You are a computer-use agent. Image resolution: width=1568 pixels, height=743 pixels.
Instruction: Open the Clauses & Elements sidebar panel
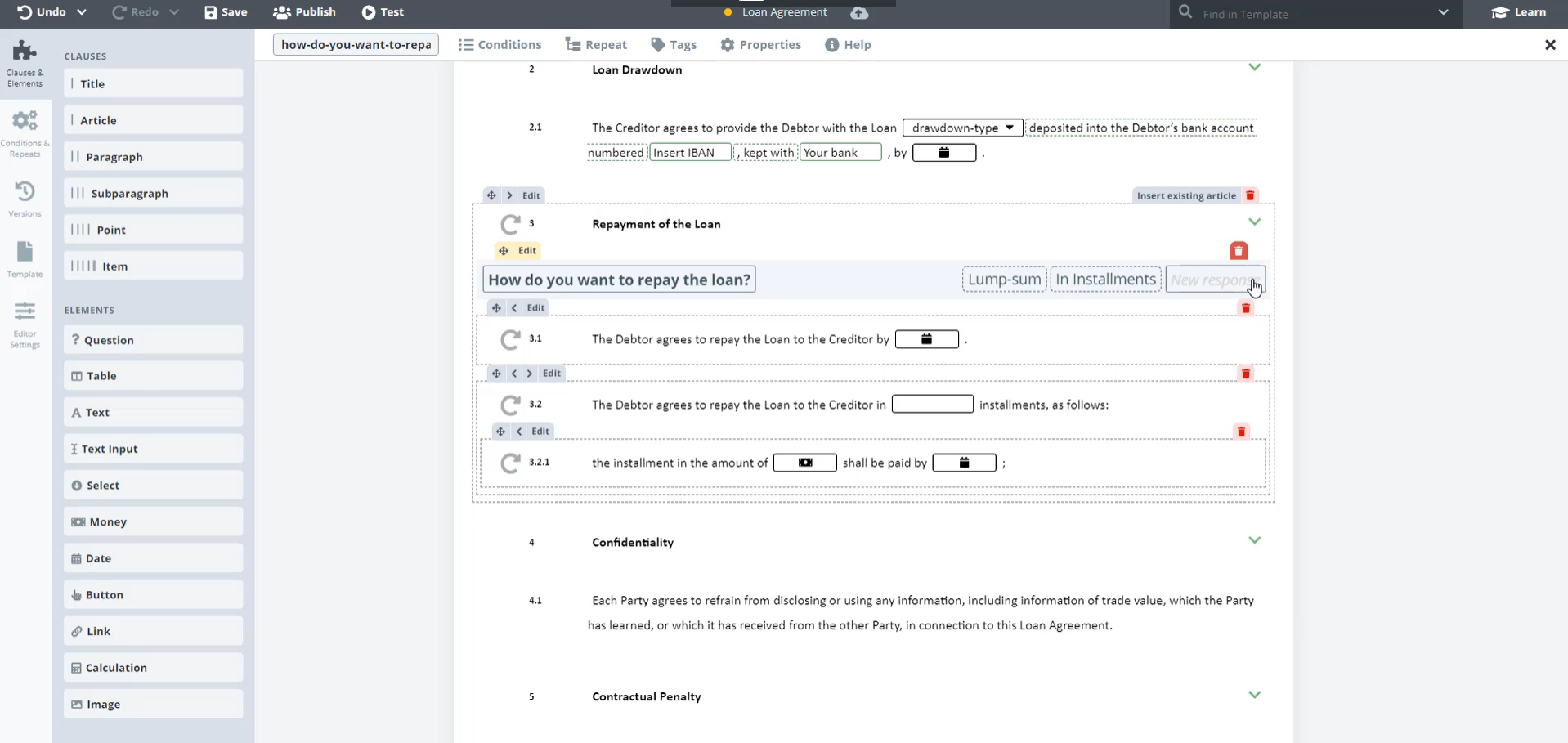click(x=25, y=64)
